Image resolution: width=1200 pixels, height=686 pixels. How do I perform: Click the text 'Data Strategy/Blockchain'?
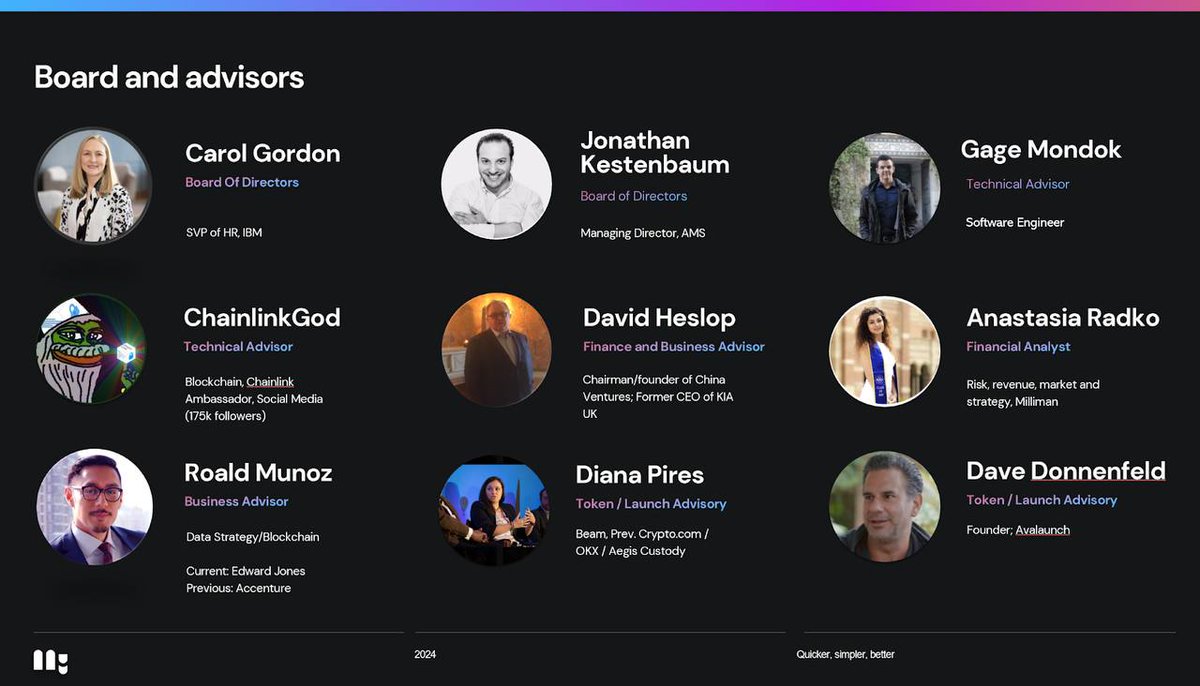[x=253, y=537]
